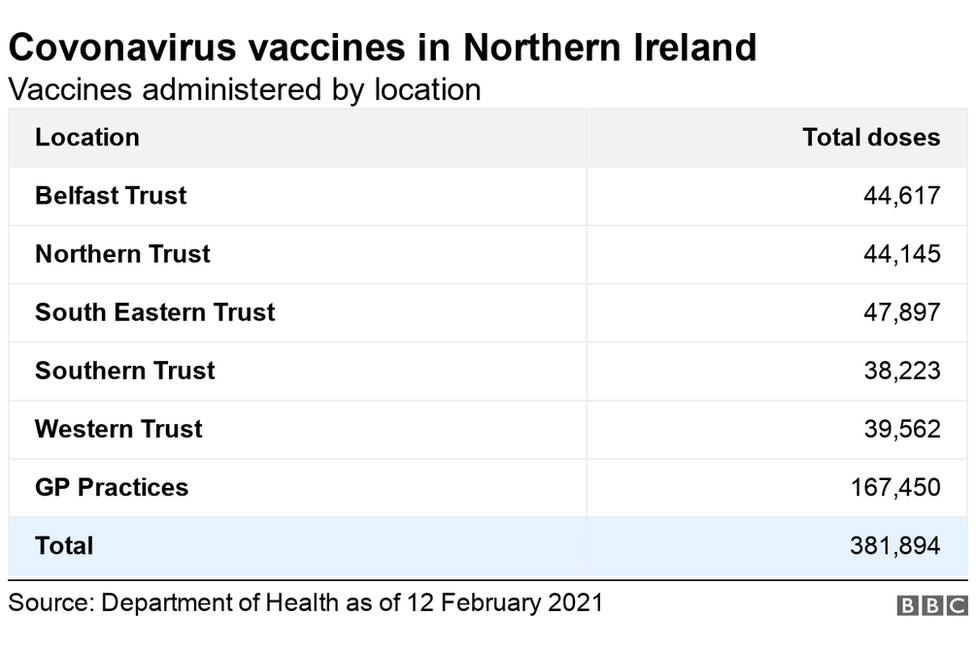Viewport: 976px width, 649px height.
Task: Click the Belfast Trust value 44,617
Action: pyautogui.click(x=901, y=195)
